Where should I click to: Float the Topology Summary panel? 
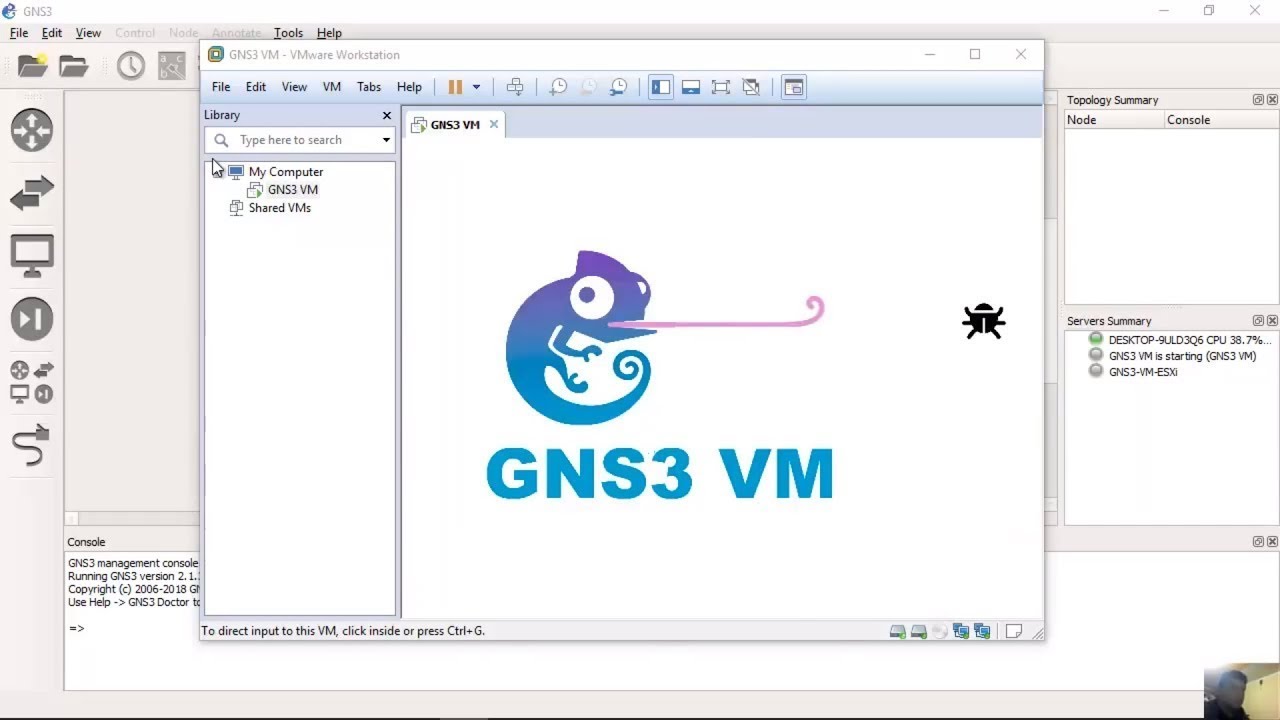1258,100
